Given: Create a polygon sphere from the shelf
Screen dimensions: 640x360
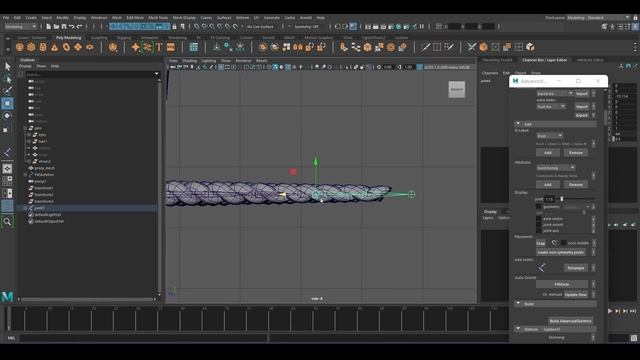Looking at the screenshot, I should tap(20, 47).
